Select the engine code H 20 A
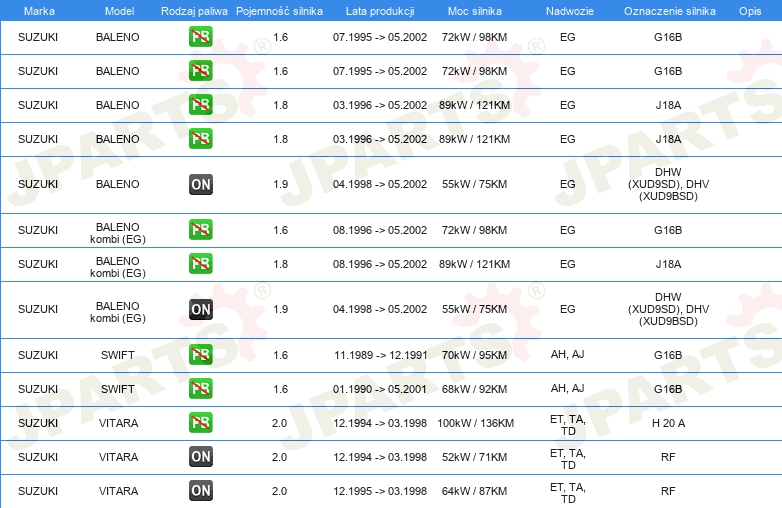 click(668, 423)
